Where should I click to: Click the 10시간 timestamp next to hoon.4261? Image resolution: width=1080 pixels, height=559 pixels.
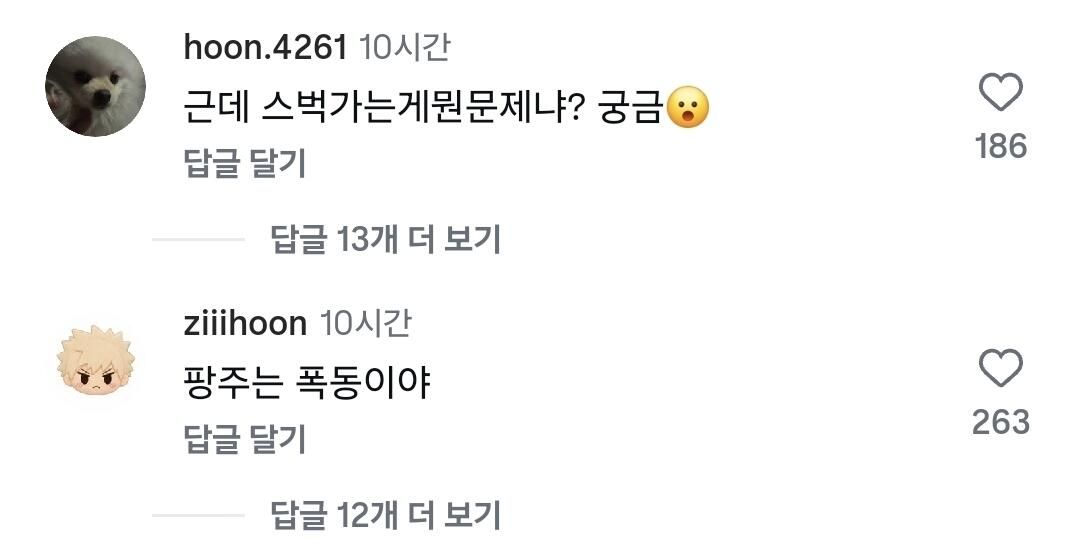406,48
